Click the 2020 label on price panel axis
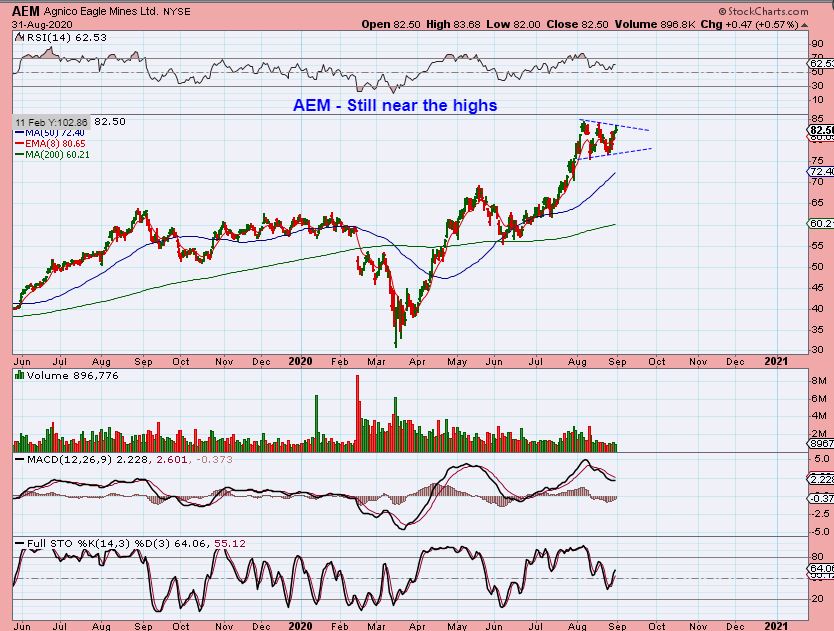Image resolution: width=834 pixels, height=631 pixels. tap(300, 361)
